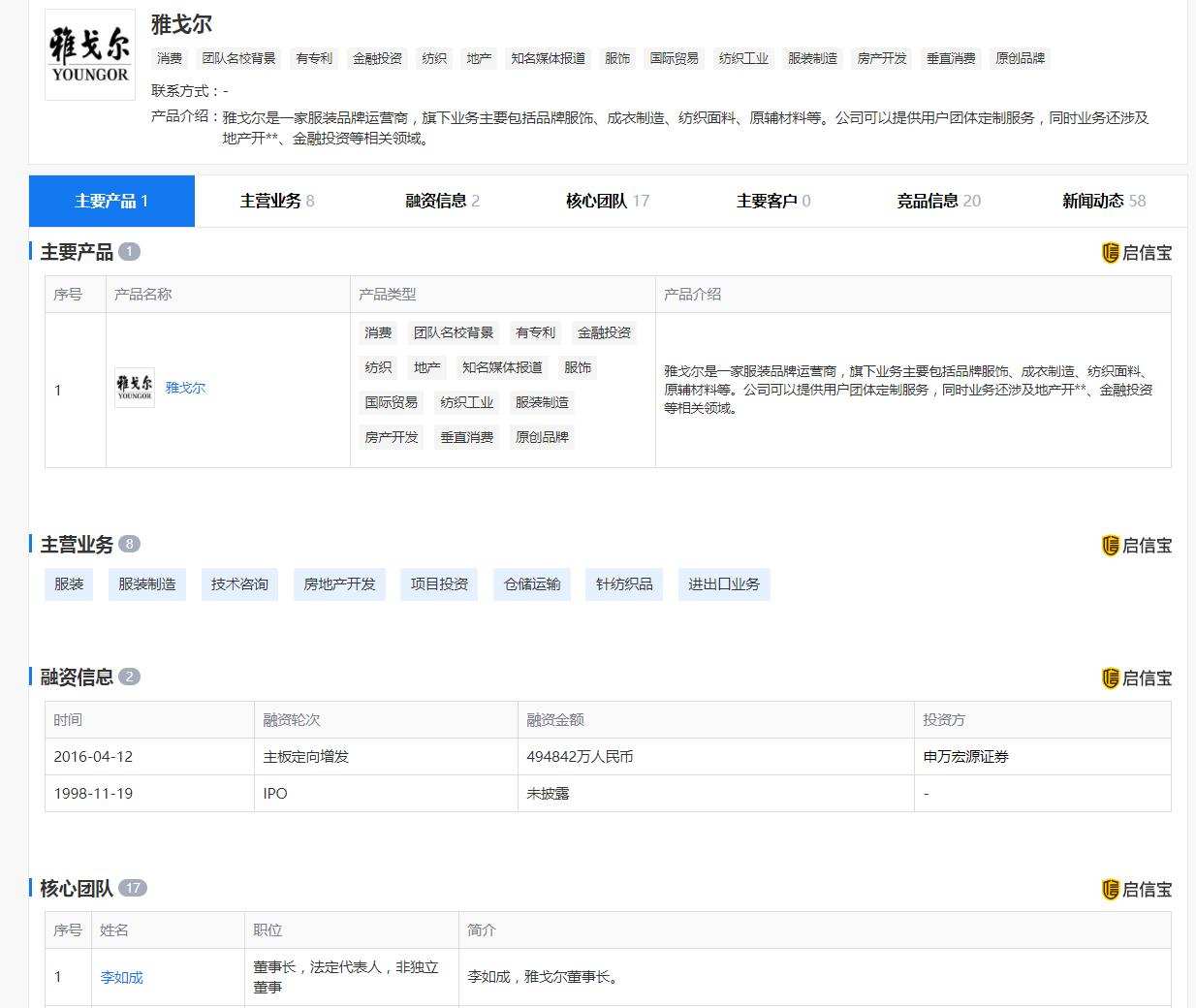The image size is (1196, 1008).
Task: Click the 有专利 tag in header
Action: [x=314, y=58]
